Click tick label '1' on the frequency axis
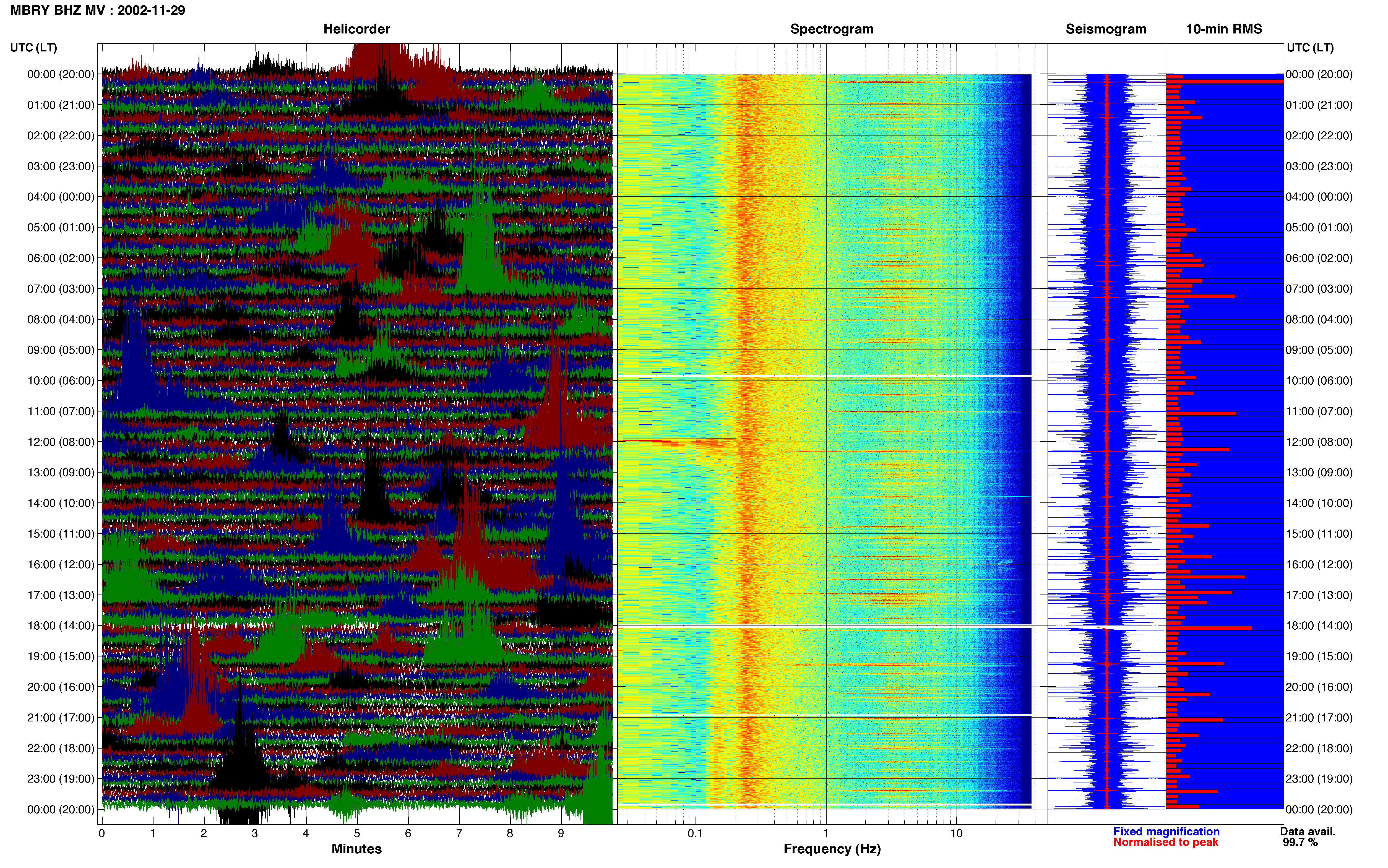This screenshot has height=868, width=1388. point(826,833)
